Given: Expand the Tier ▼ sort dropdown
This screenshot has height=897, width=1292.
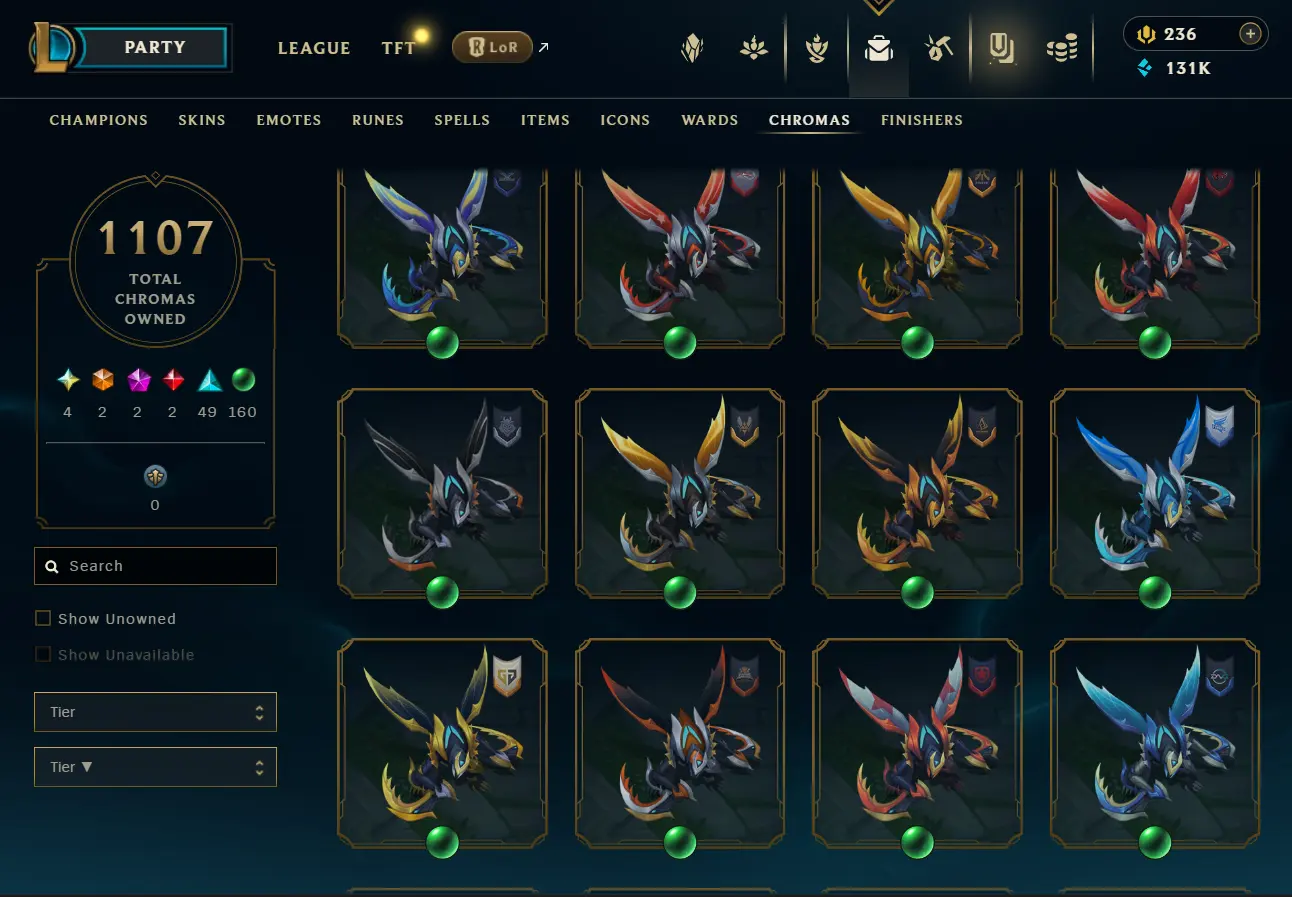Looking at the screenshot, I should tap(155, 767).
